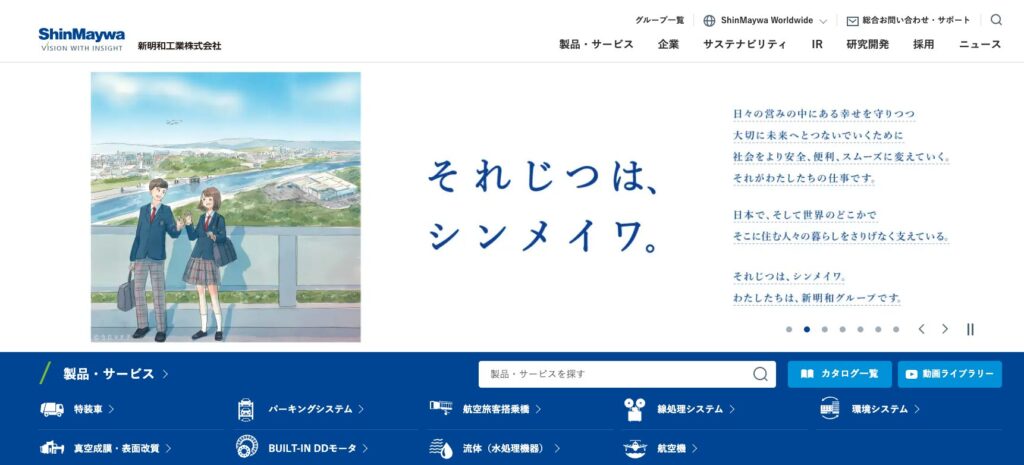The height and width of the screenshot is (465, 1024).
Task: Click the 航空旅客搭乗橋 boarding bridge icon
Action: point(440,408)
